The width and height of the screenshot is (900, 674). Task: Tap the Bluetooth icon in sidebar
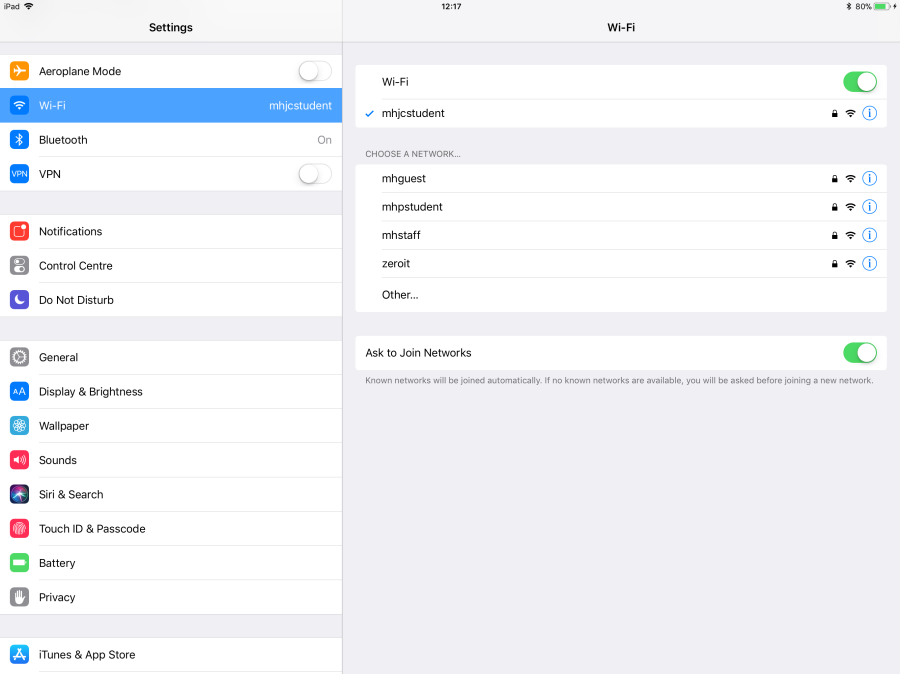pyautogui.click(x=20, y=140)
